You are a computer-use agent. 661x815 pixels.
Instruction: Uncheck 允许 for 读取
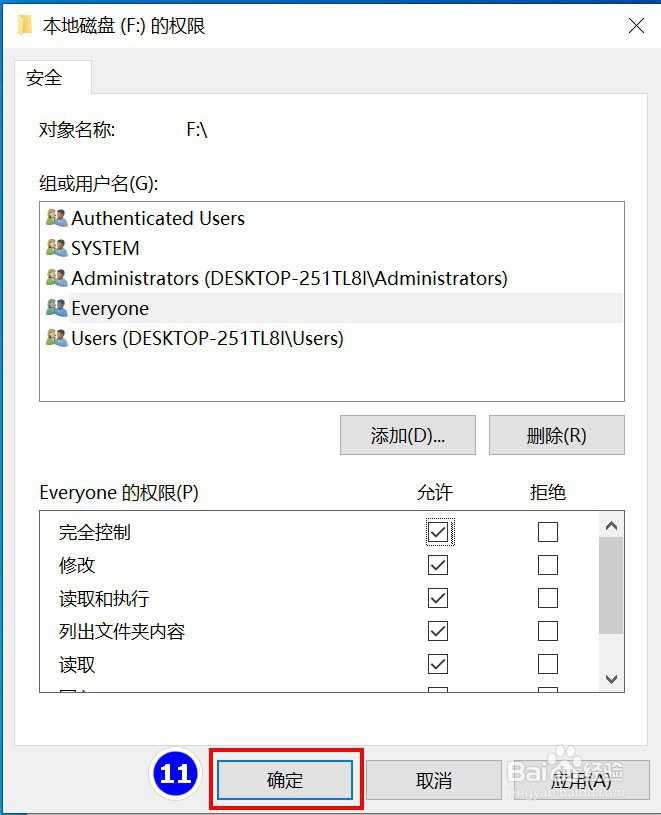click(x=438, y=663)
